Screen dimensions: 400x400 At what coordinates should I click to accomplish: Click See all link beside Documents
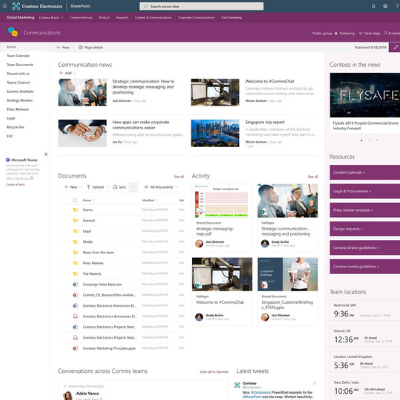[x=179, y=176]
